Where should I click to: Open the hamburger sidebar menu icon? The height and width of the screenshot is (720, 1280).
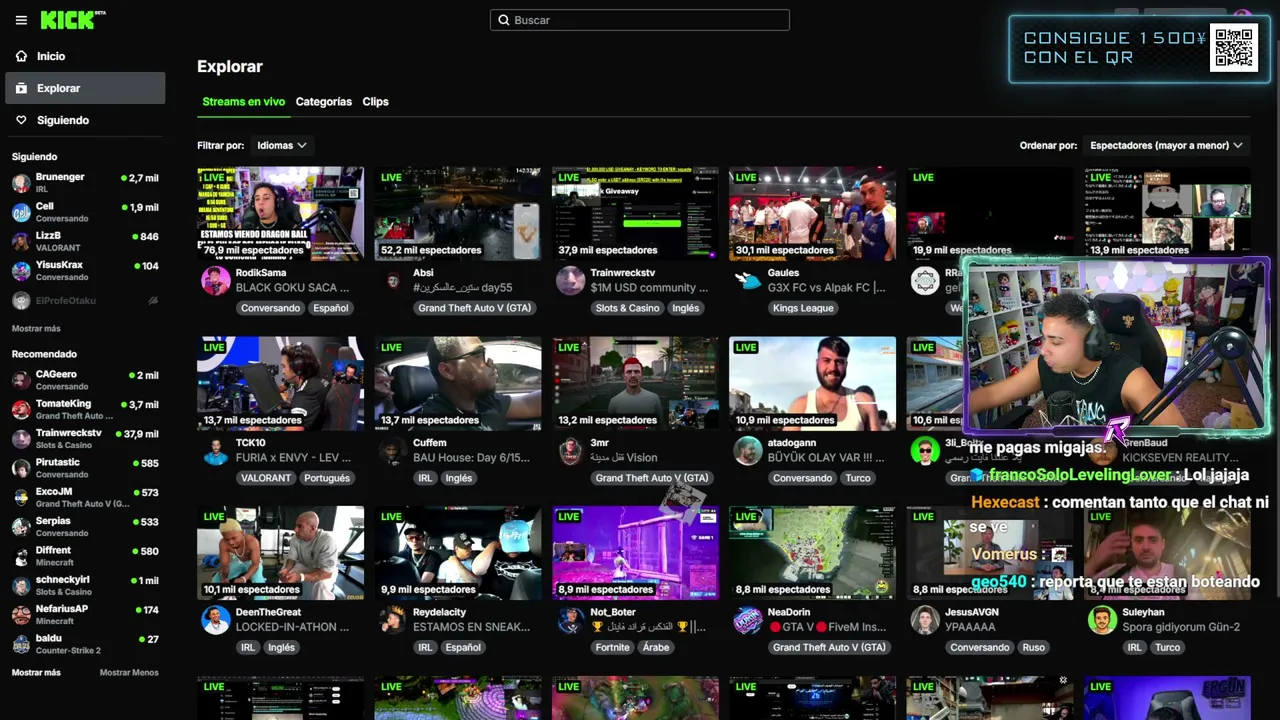tap(21, 20)
